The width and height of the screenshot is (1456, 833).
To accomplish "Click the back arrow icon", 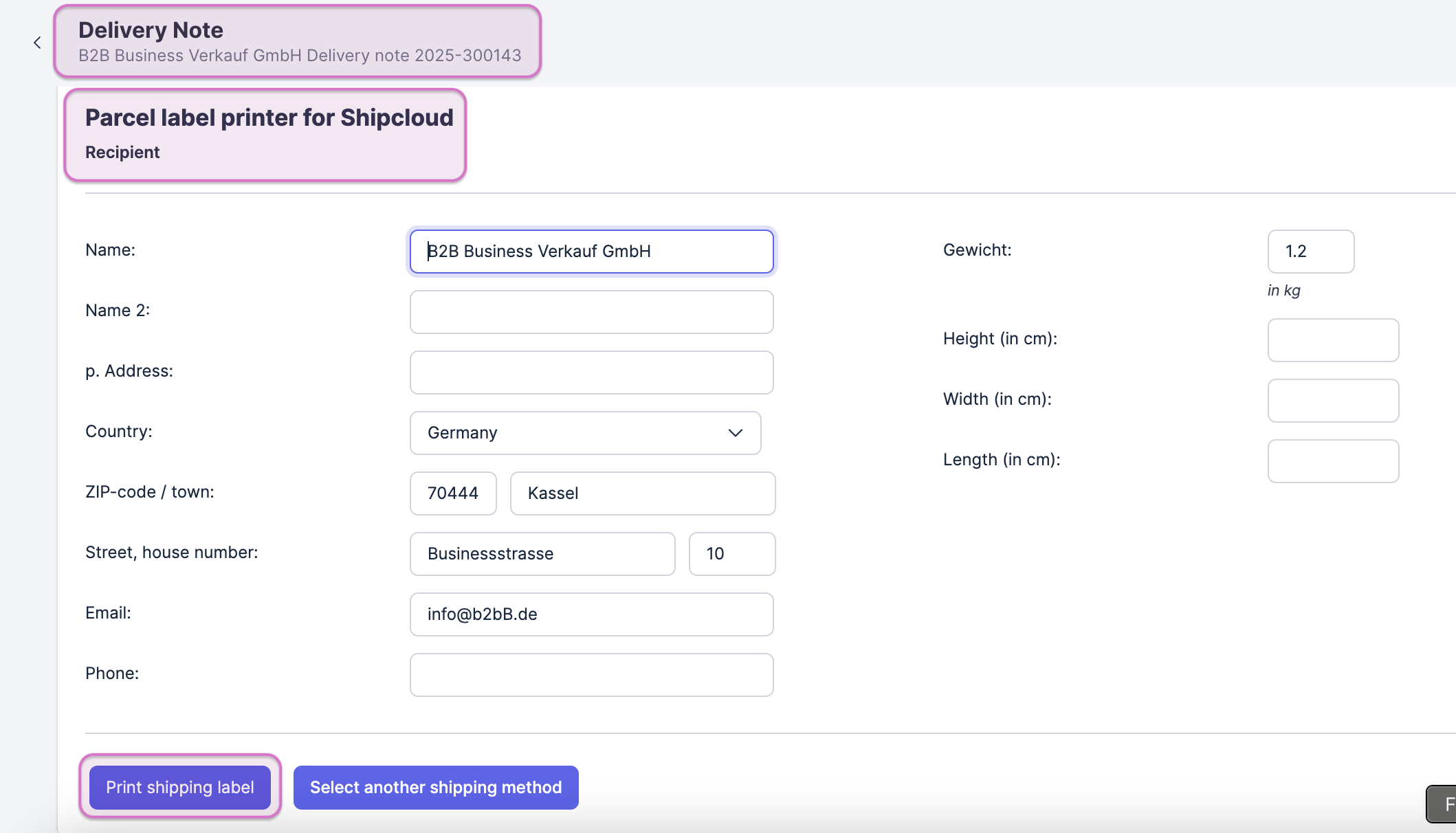I will [37, 43].
